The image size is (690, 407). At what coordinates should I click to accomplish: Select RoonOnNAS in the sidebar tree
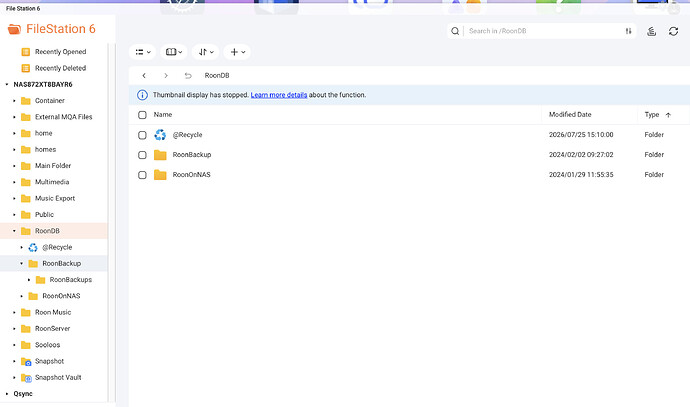point(61,296)
